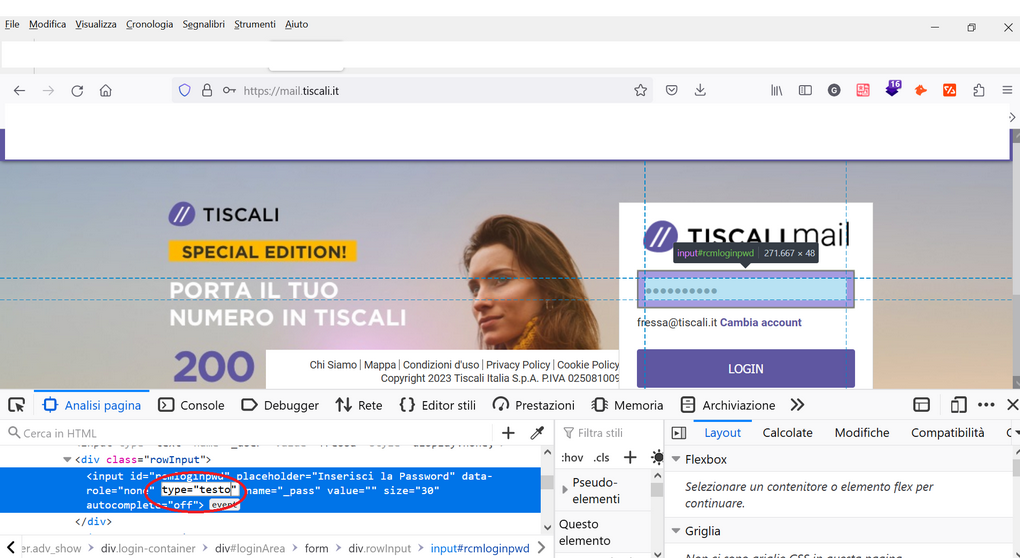Viewport: 1020px width, 558px height.
Task: Select the Compatibilità side tab
Action: [x=947, y=432]
